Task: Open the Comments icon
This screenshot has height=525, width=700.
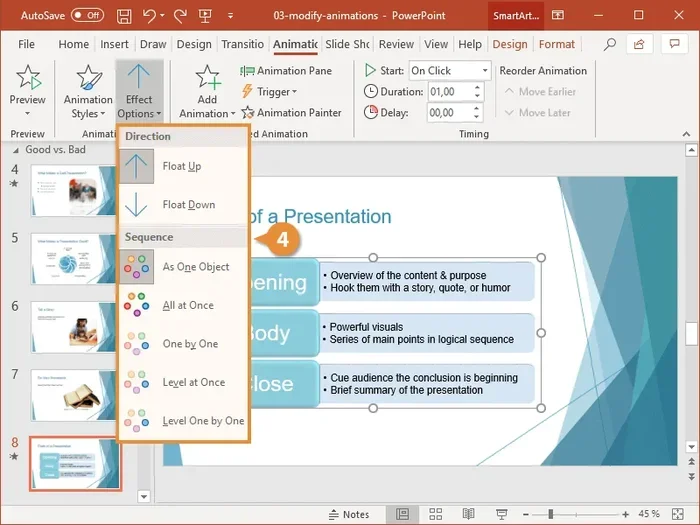Action: pyautogui.click(x=674, y=44)
